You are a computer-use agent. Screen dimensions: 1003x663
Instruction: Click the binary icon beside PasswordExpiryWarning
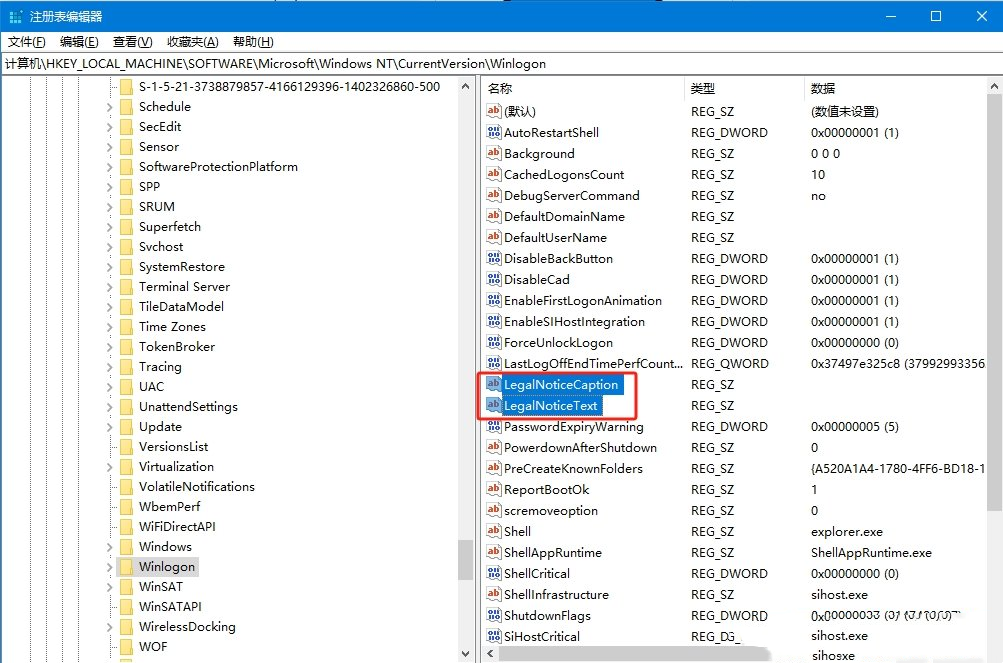pos(493,427)
